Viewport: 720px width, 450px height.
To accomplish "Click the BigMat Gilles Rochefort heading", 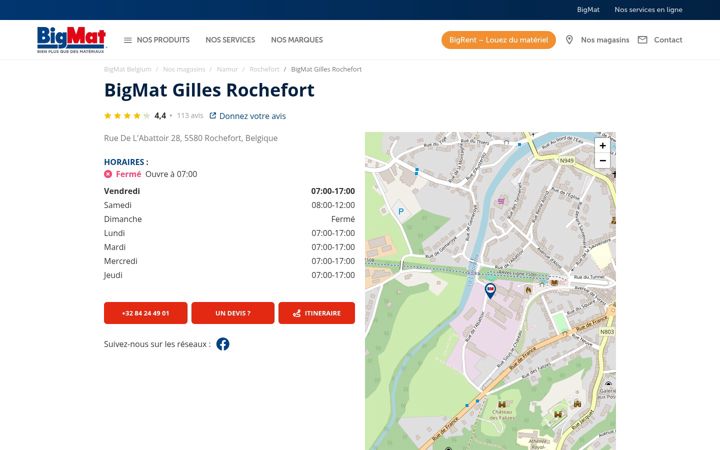I will pos(209,90).
